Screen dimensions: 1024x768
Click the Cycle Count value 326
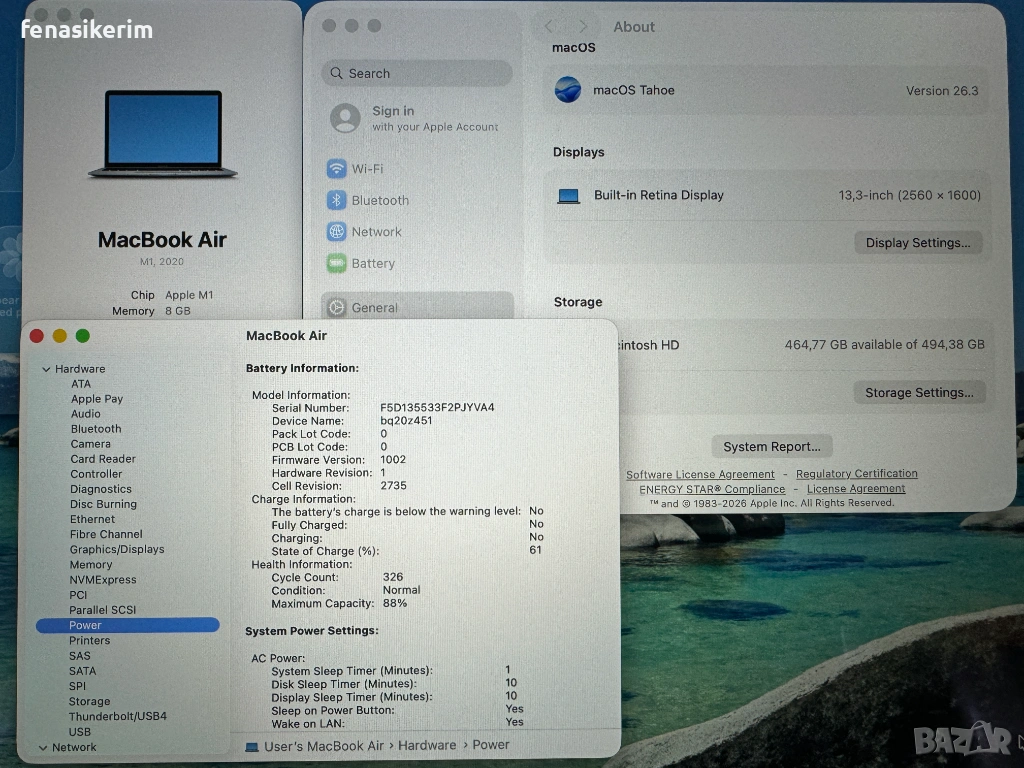pos(392,577)
